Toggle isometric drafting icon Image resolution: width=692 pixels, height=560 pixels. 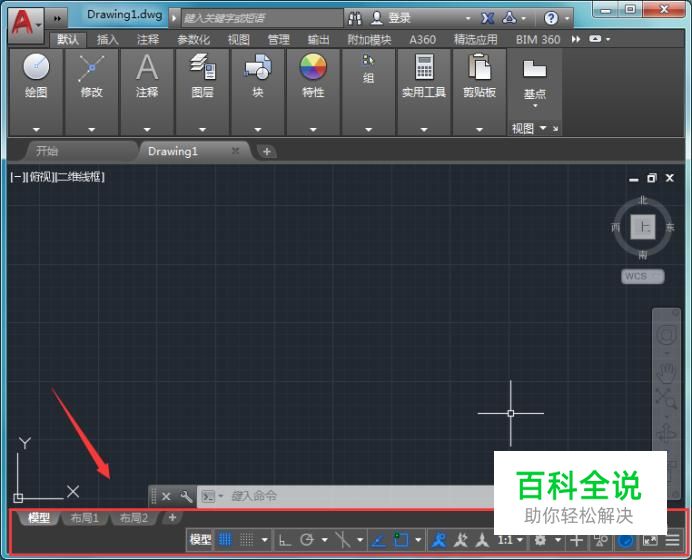[x=342, y=540]
